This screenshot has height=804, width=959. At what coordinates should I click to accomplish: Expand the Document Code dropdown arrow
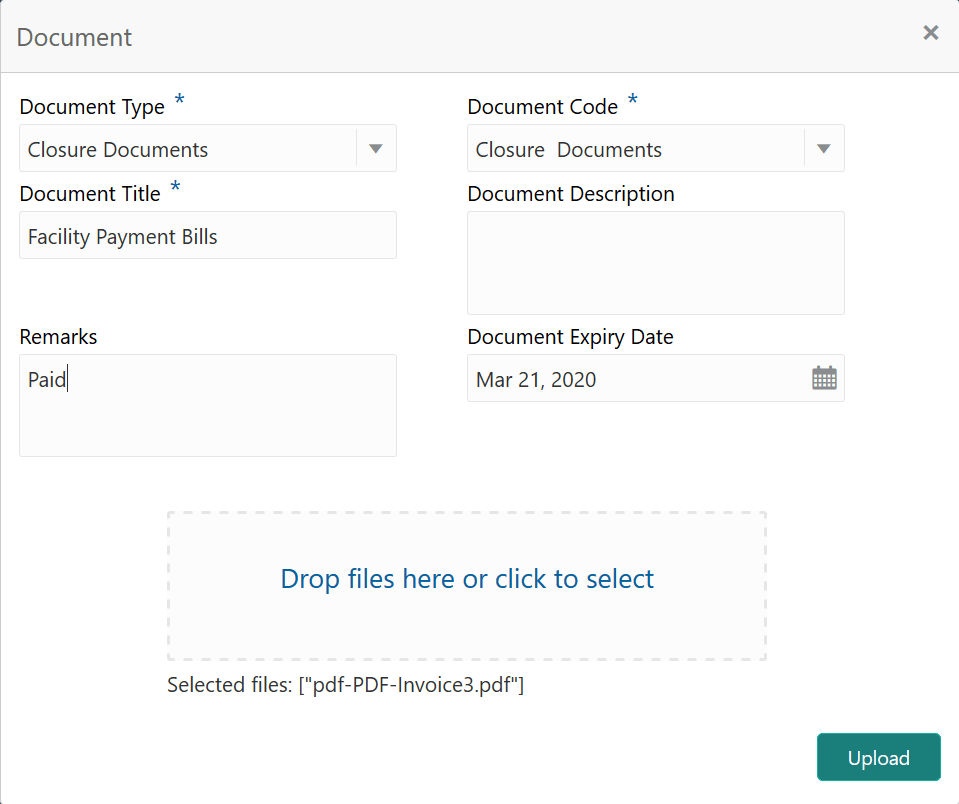[824, 149]
